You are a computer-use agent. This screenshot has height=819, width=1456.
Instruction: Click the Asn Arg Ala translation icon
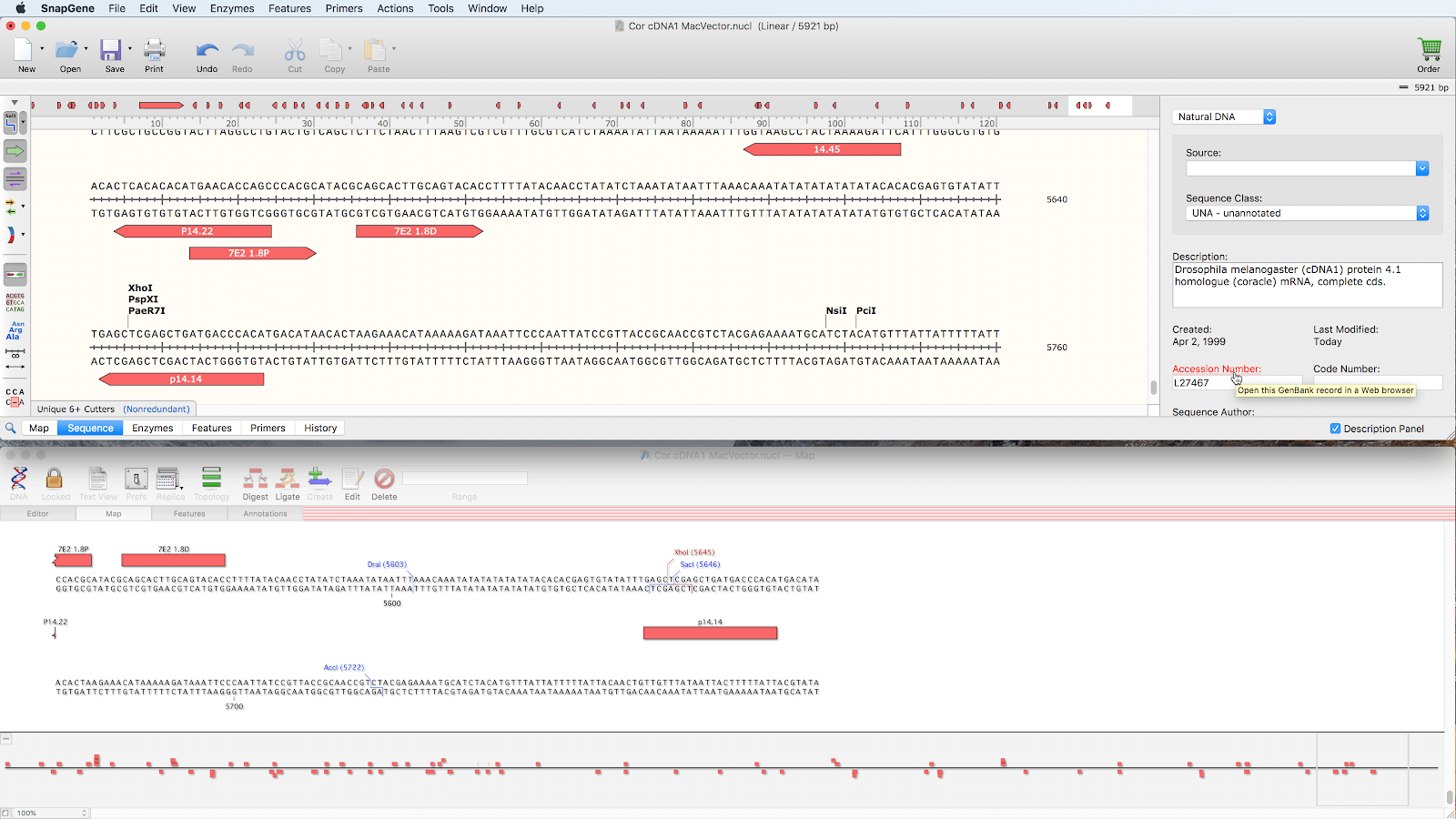[15, 330]
